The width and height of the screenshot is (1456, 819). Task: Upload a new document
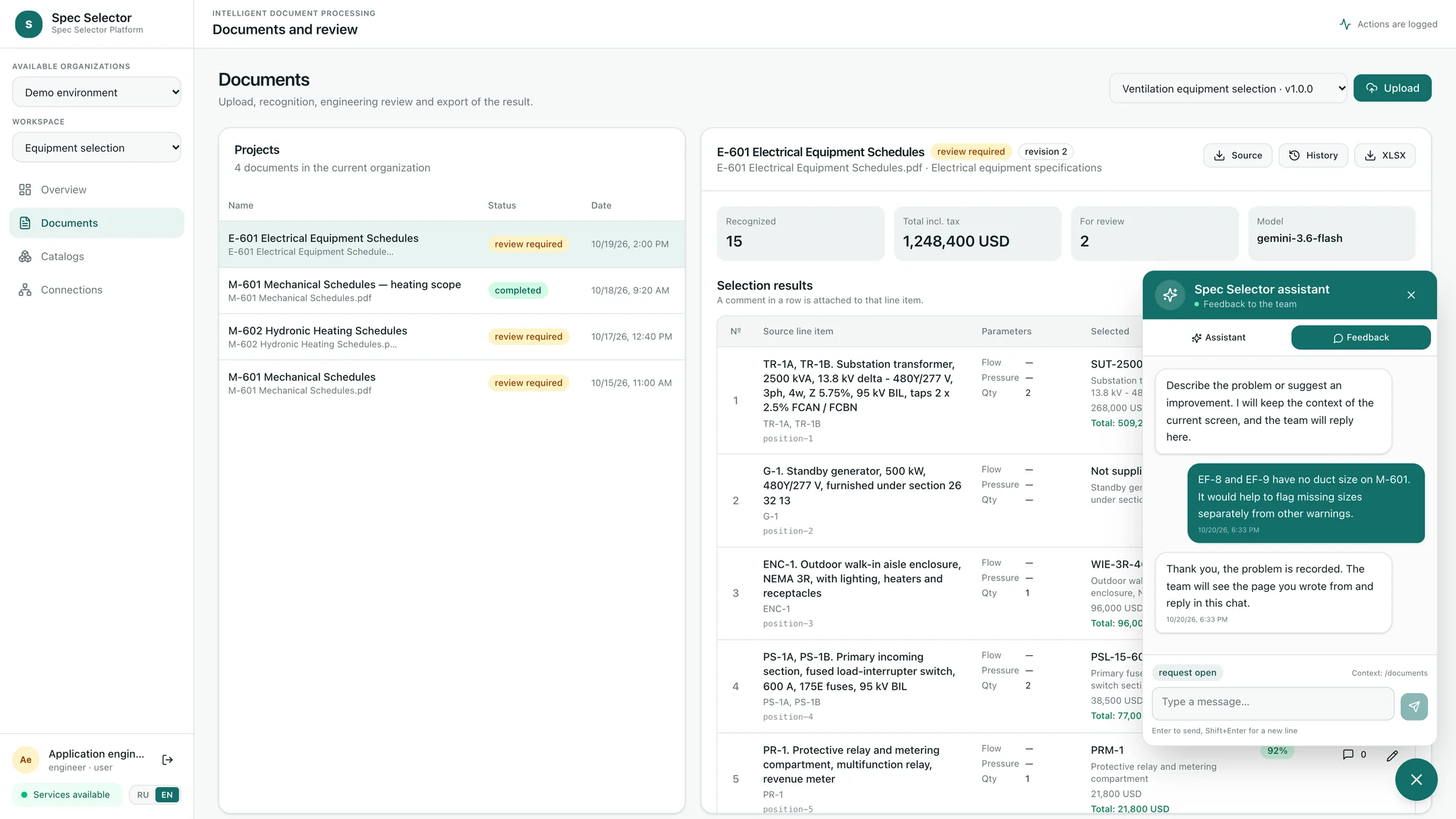coord(1392,88)
